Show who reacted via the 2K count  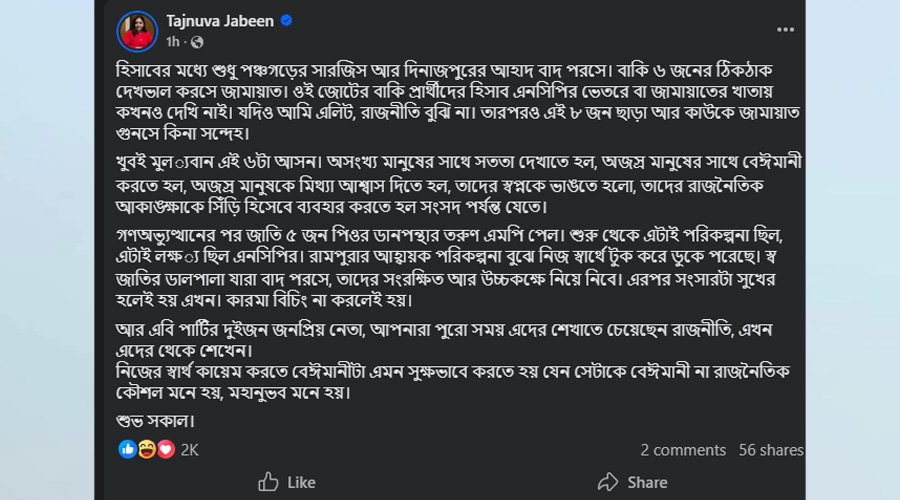pos(190,450)
